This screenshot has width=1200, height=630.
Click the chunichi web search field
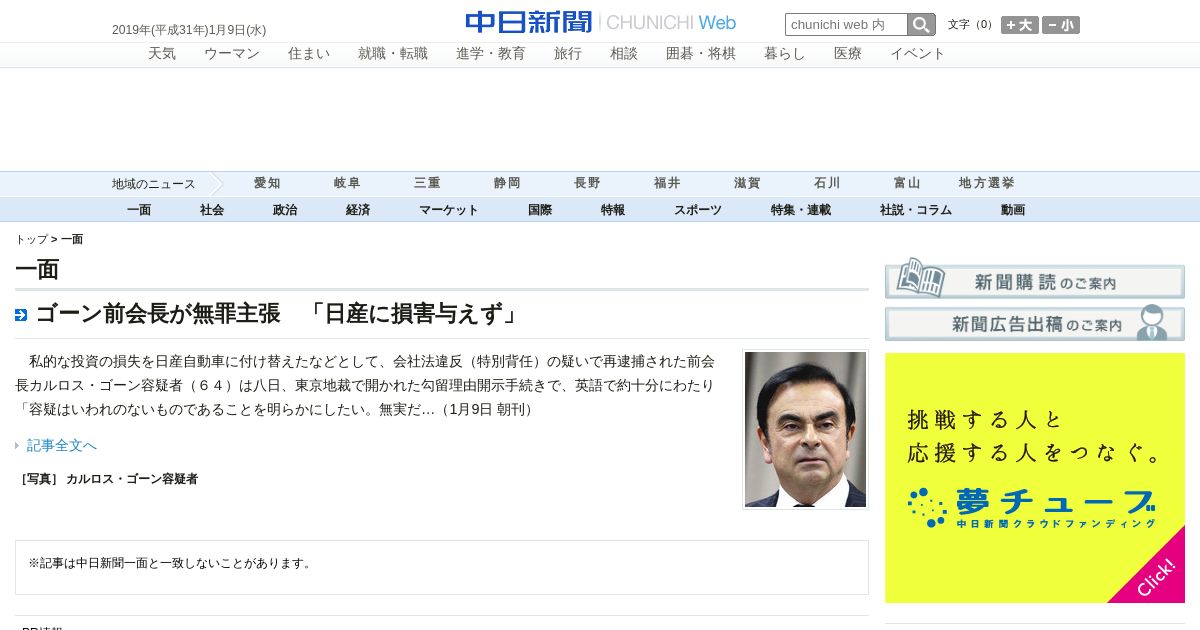click(x=846, y=25)
